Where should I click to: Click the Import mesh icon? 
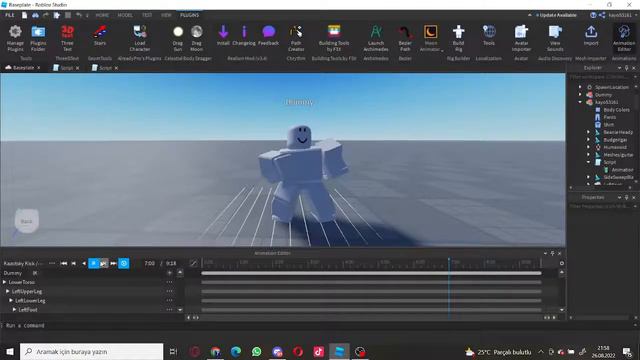(591, 35)
